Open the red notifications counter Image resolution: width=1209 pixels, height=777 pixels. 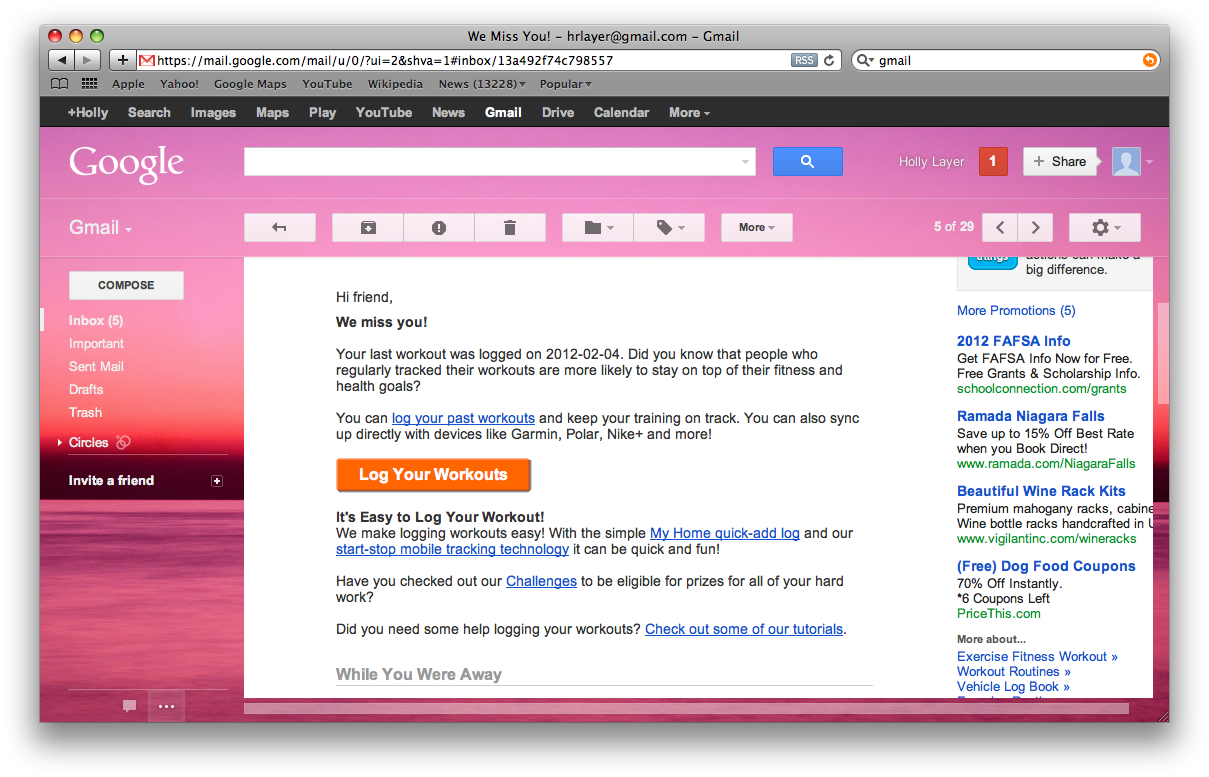click(x=992, y=162)
